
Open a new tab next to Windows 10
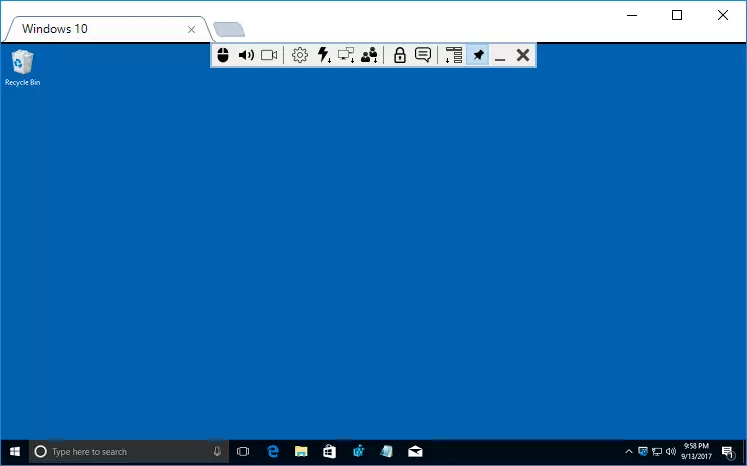229,30
